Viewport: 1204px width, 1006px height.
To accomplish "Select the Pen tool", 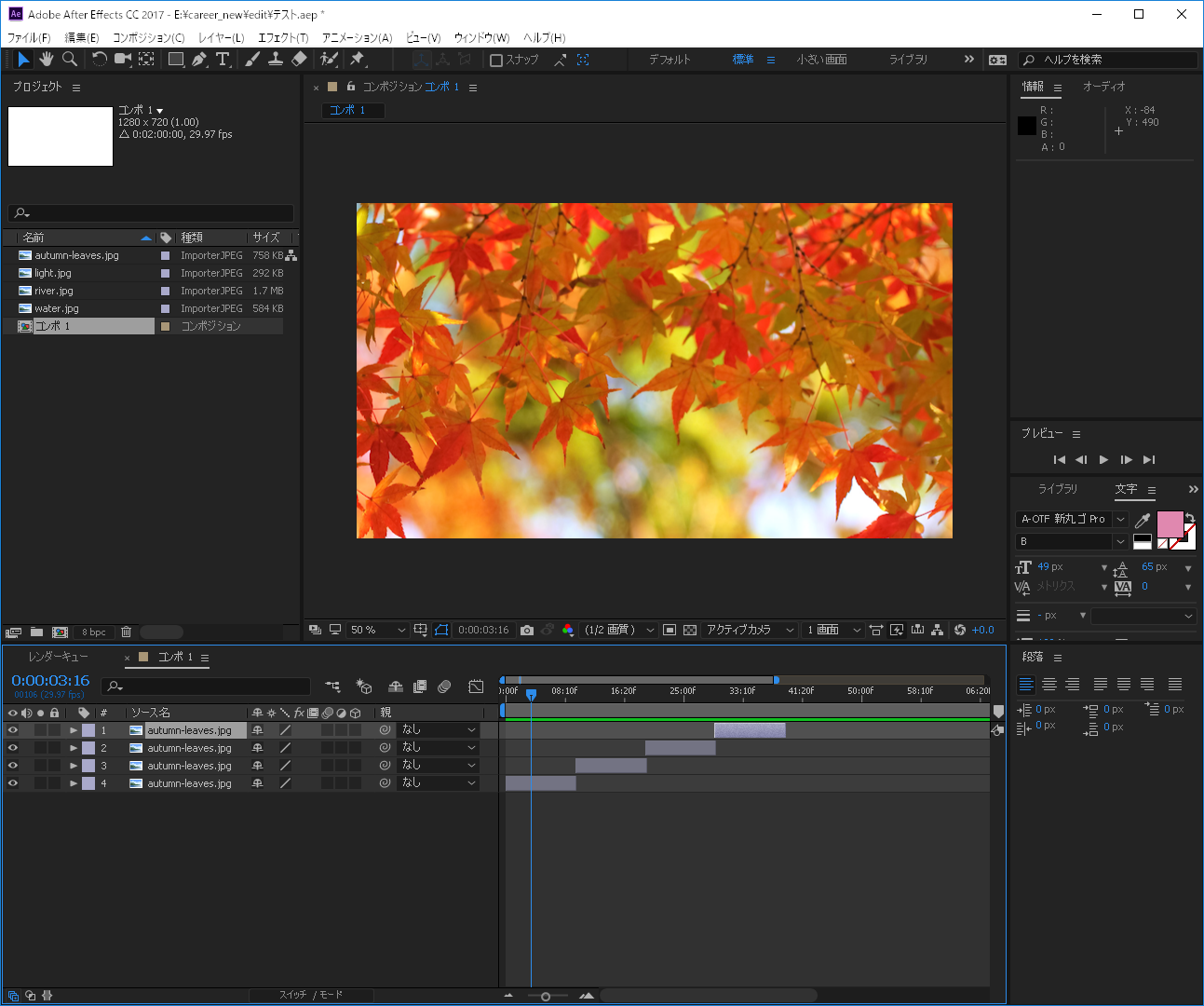I will (199, 60).
